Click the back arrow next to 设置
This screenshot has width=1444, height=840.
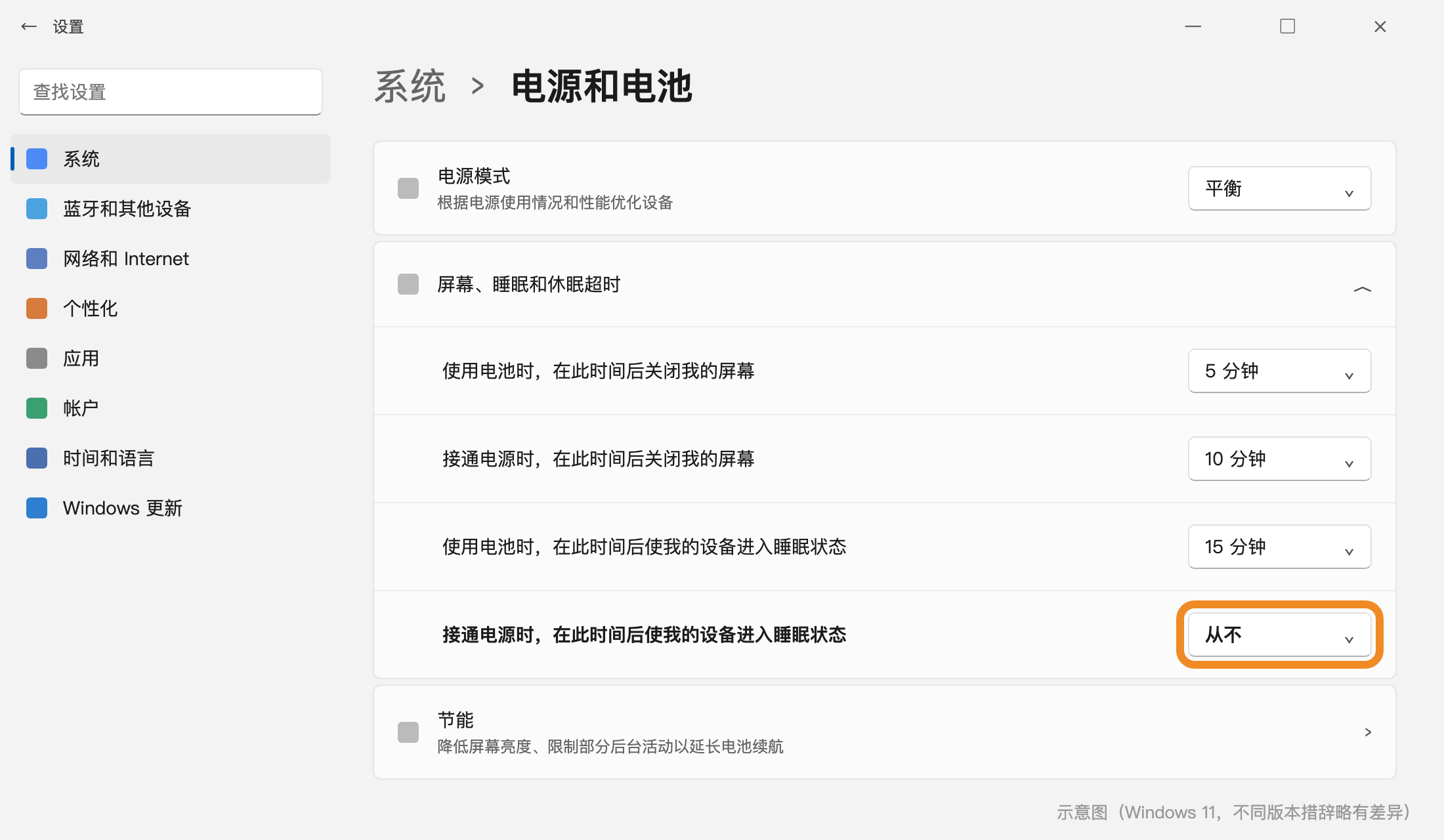pyautogui.click(x=28, y=26)
